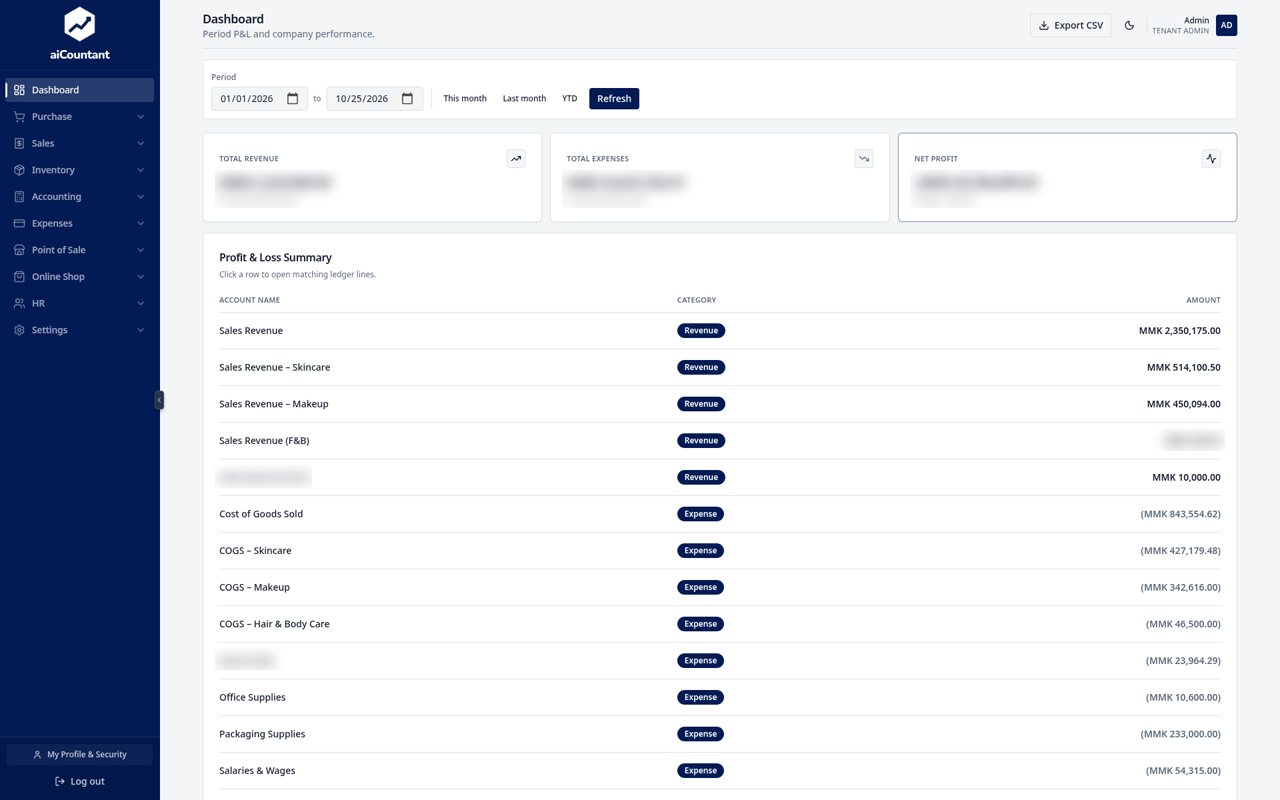Open the end date calendar picker icon
The width and height of the screenshot is (1280, 800).
[x=408, y=99]
